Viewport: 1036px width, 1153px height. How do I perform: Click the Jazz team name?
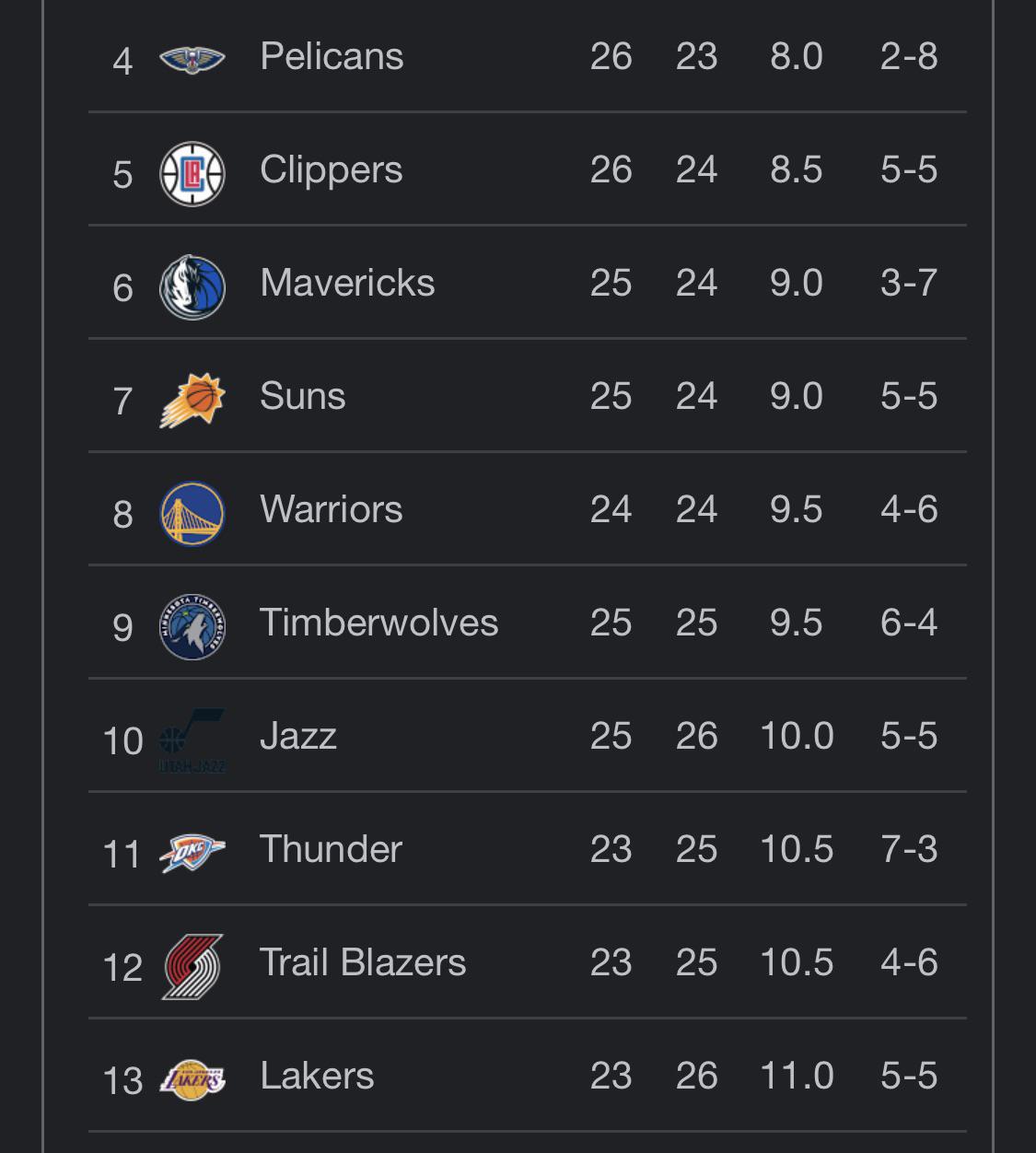tap(298, 737)
